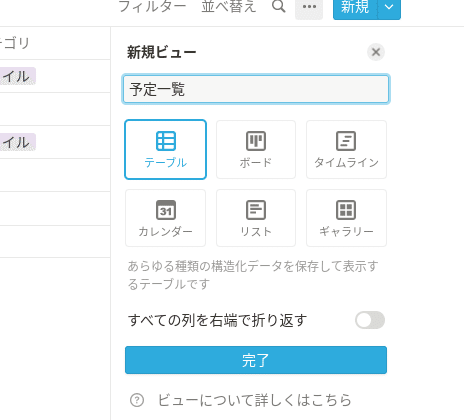Click the question mark help icon

click(137, 400)
